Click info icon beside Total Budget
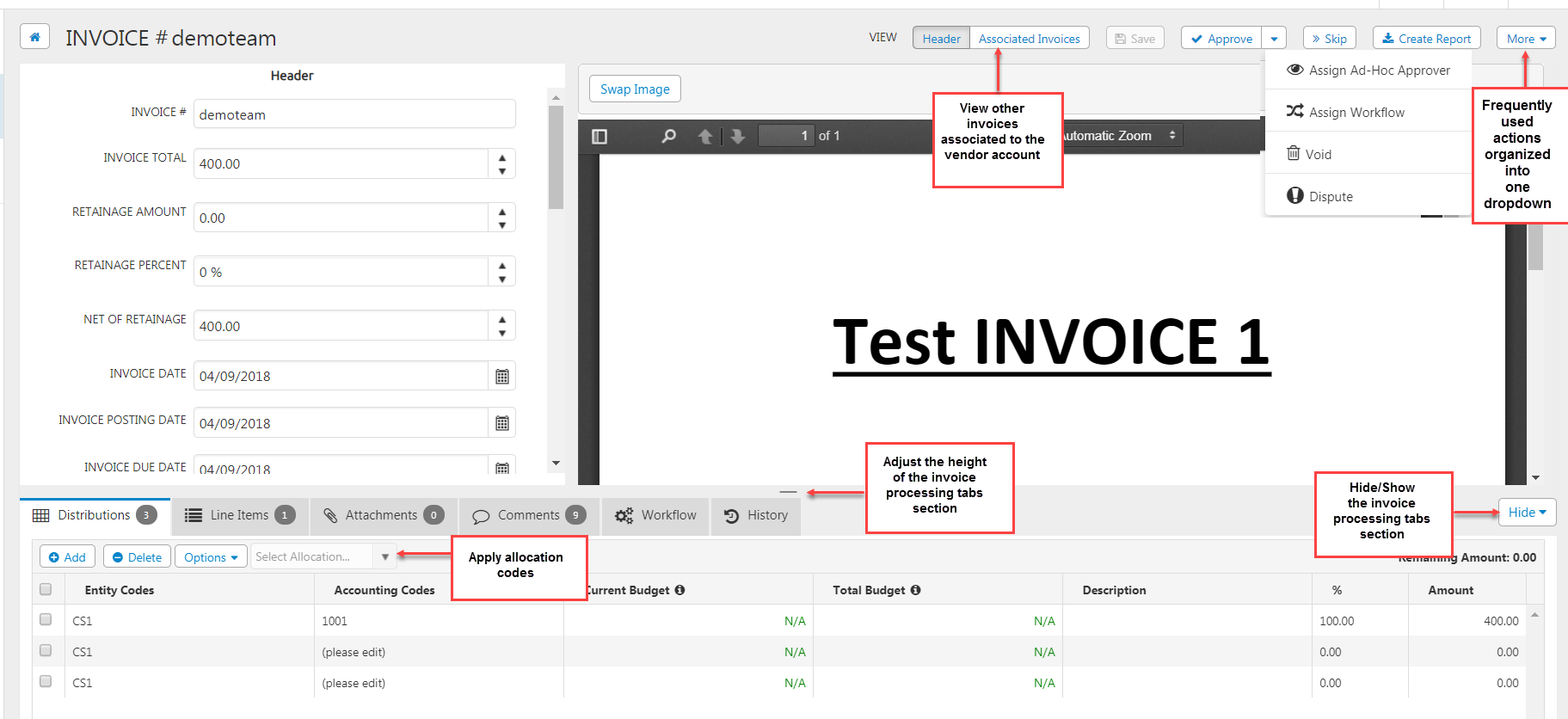Viewport: 1568px width, 719px height. (x=915, y=590)
